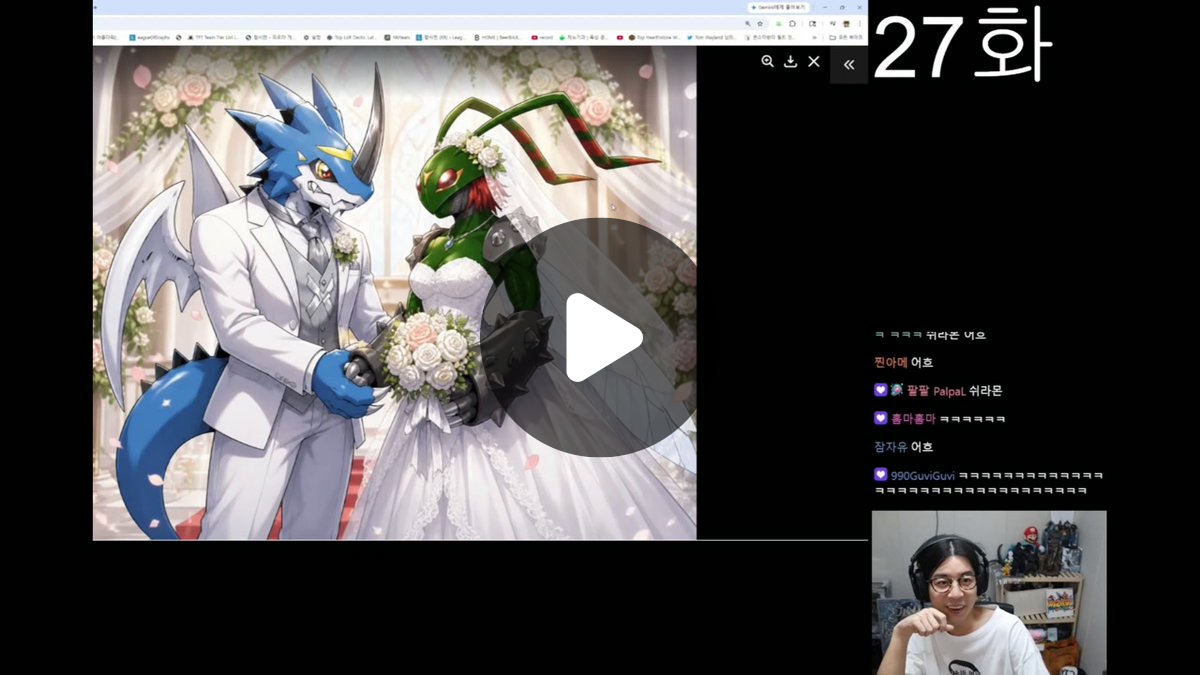Close the image viewer with the X icon
The height and width of the screenshot is (675, 1200).
click(x=814, y=61)
